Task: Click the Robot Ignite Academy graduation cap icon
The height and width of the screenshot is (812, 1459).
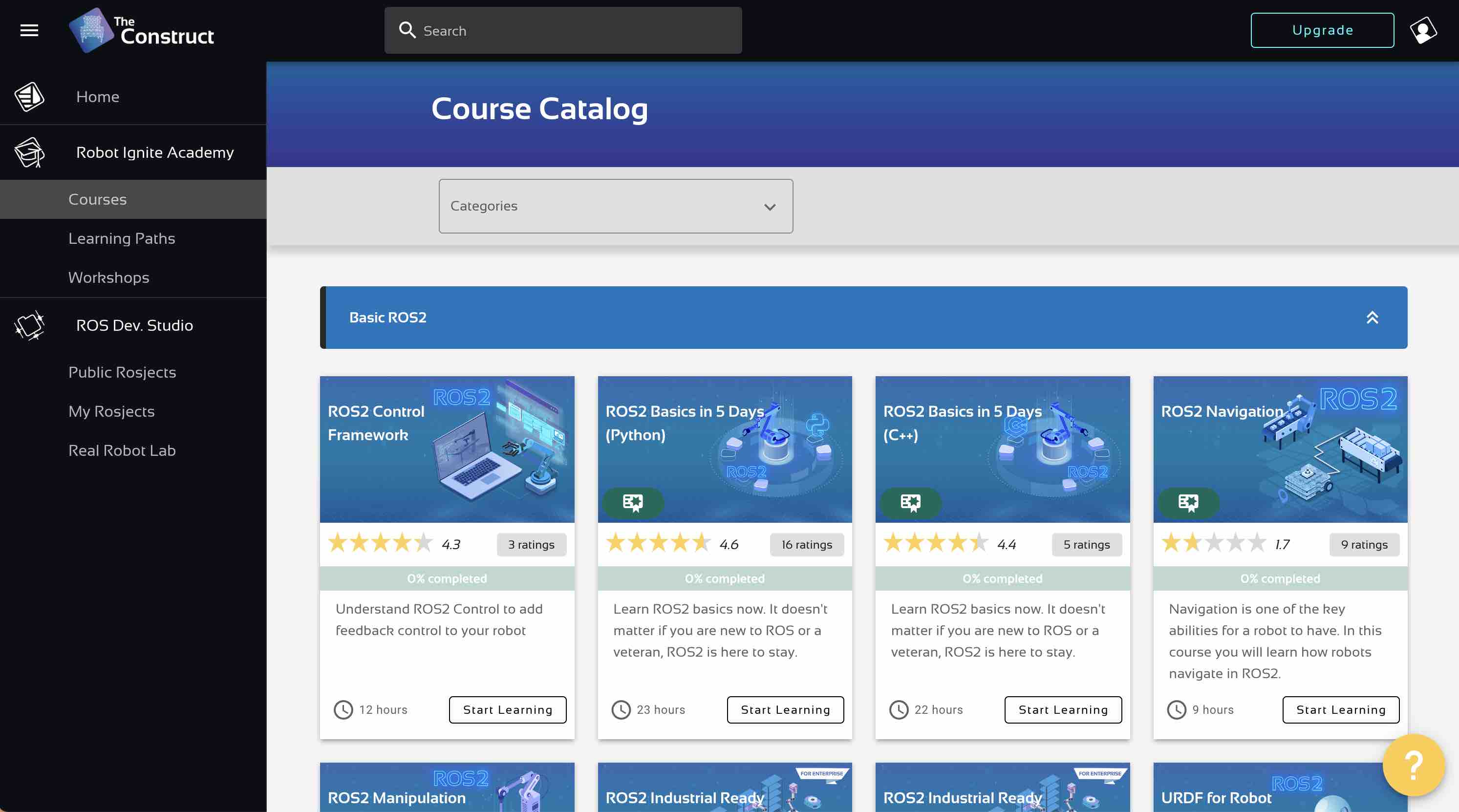Action: point(29,152)
